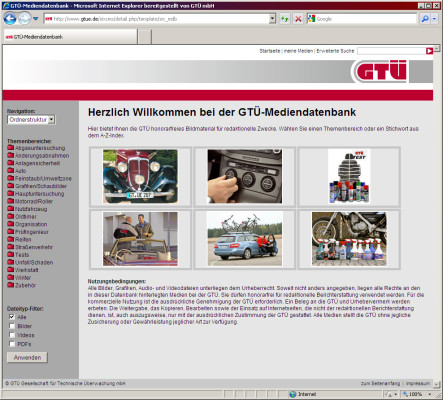Submit site search with red arrow button

tap(429, 51)
